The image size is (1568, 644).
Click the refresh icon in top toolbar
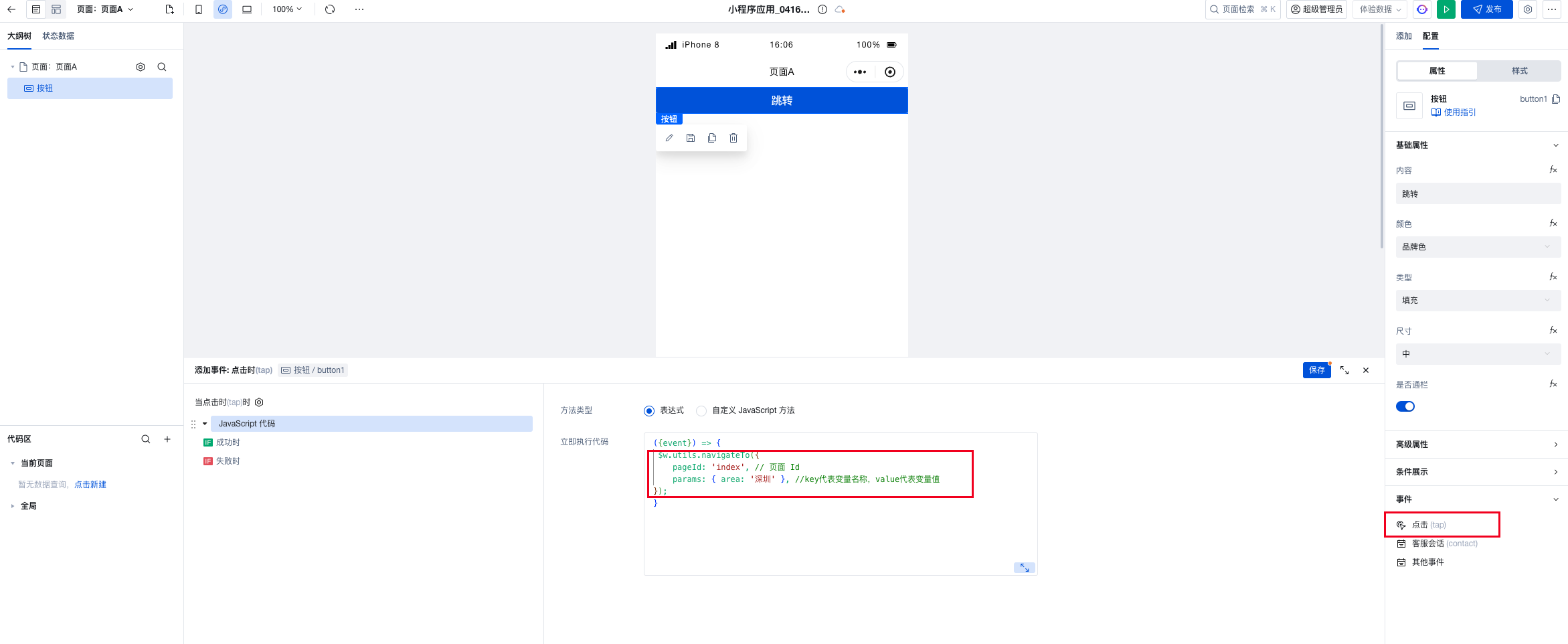point(330,9)
